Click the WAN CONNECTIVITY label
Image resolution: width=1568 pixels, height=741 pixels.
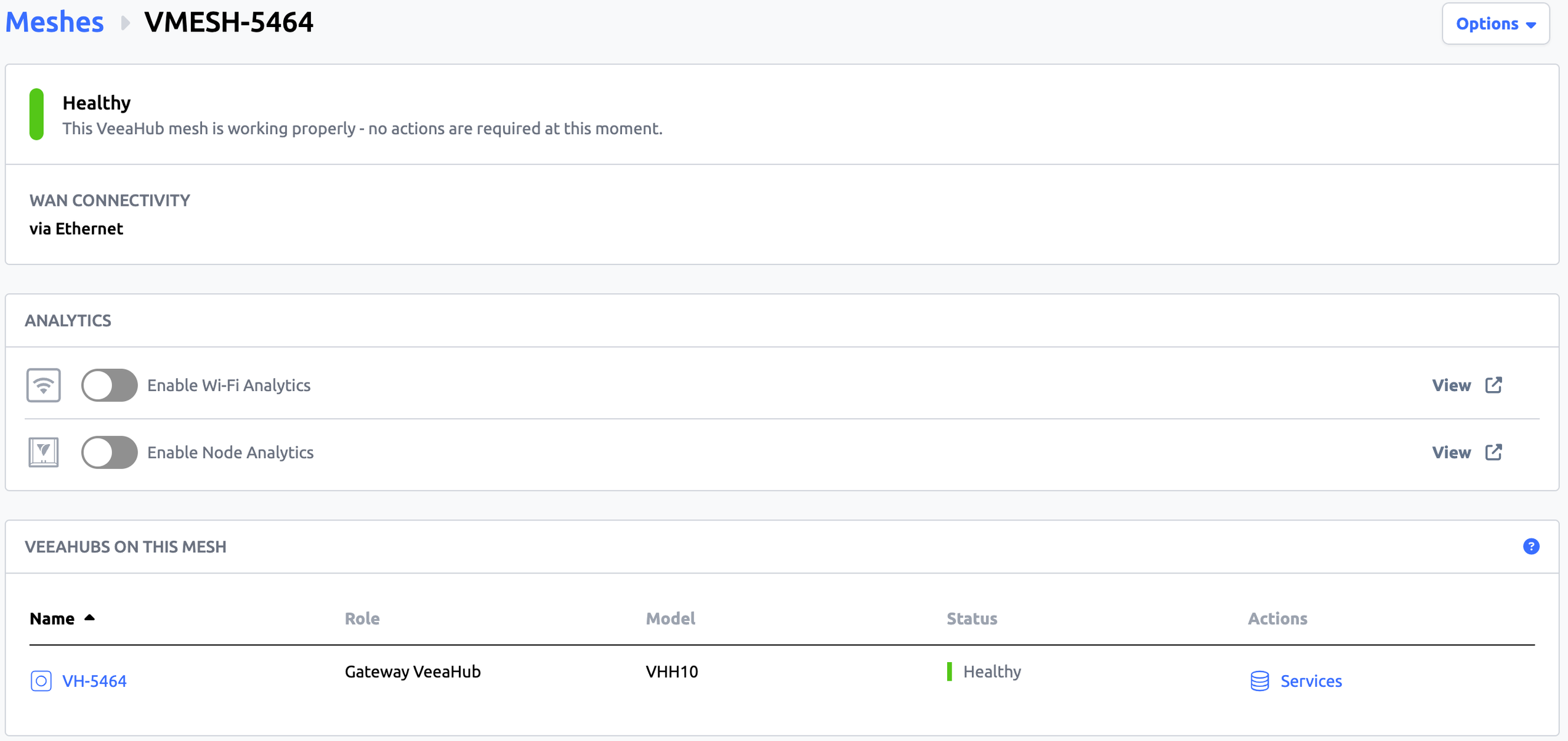110,200
